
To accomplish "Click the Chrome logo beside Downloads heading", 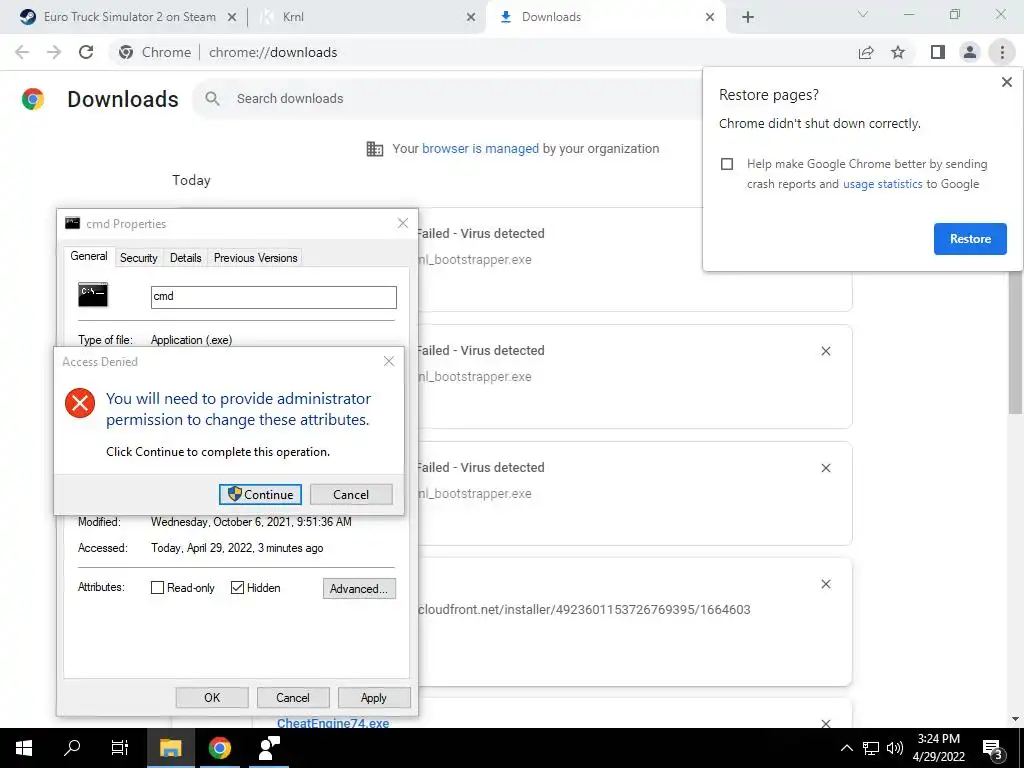I will [x=33, y=99].
